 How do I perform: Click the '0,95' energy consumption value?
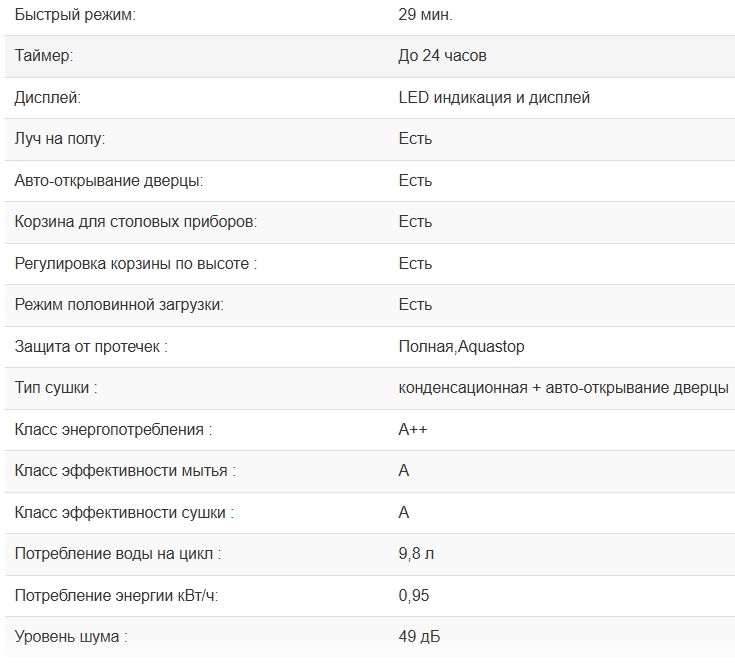pyautogui.click(x=414, y=596)
